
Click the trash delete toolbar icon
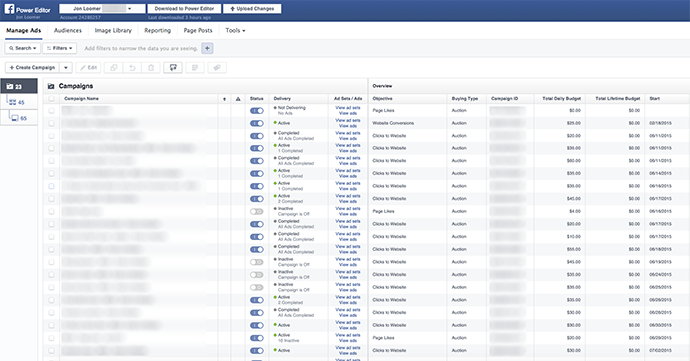point(151,67)
